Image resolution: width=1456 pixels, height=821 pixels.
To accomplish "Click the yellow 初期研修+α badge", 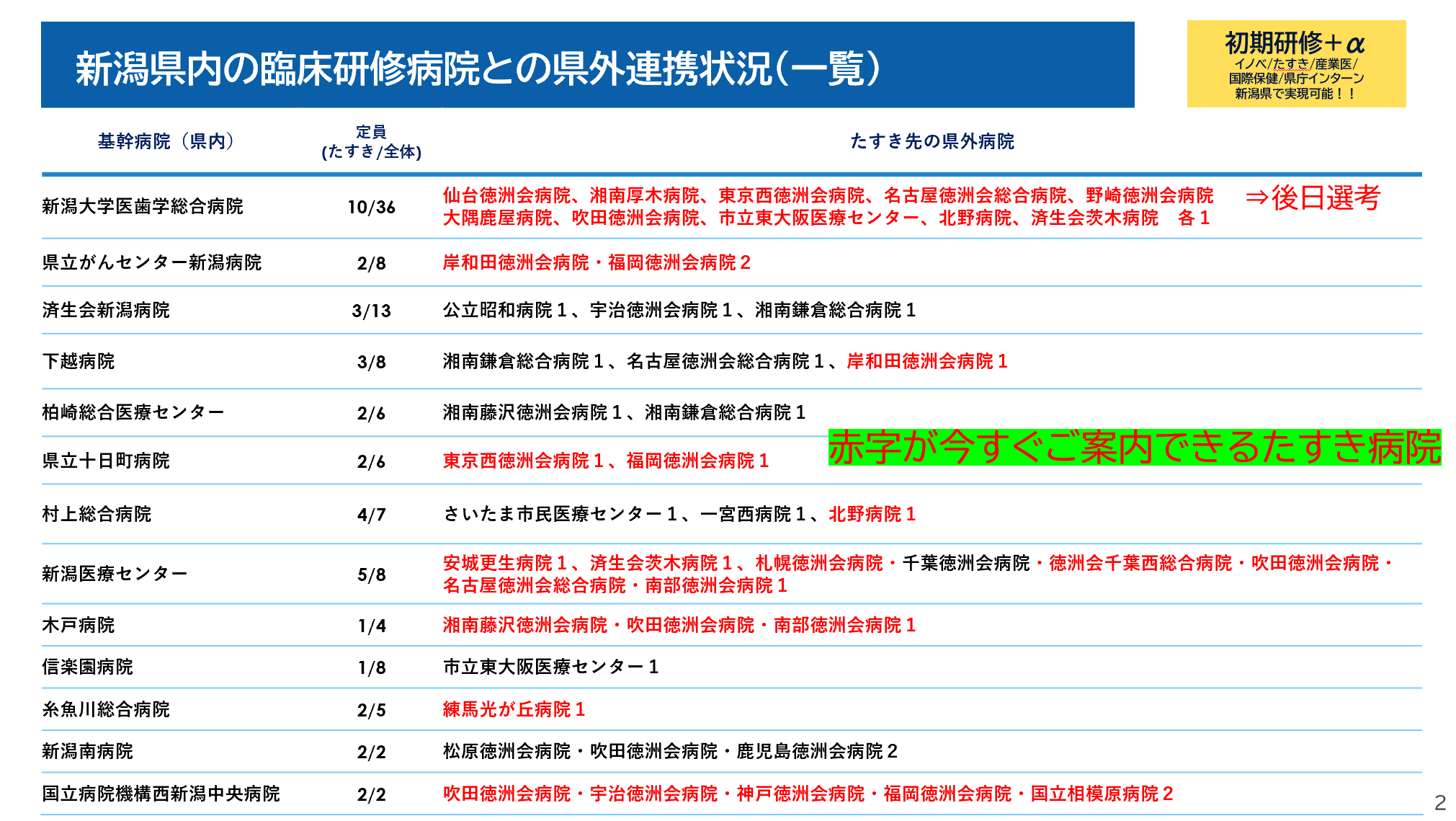I will tap(1295, 64).
